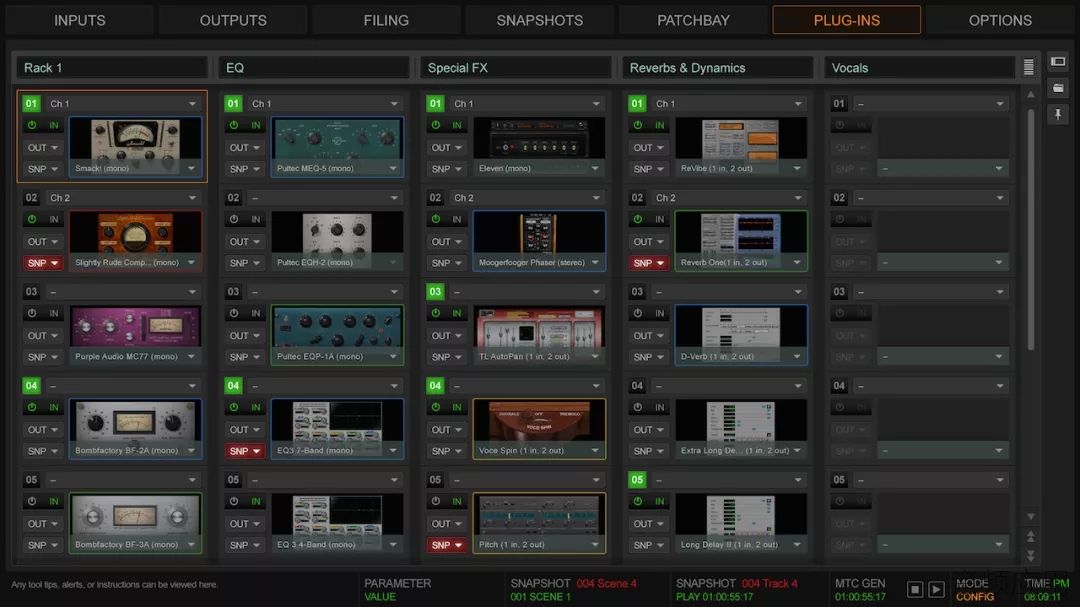Click the scroll up arrow of rack list
Image resolution: width=1080 pixels, height=607 pixels.
1030,94
